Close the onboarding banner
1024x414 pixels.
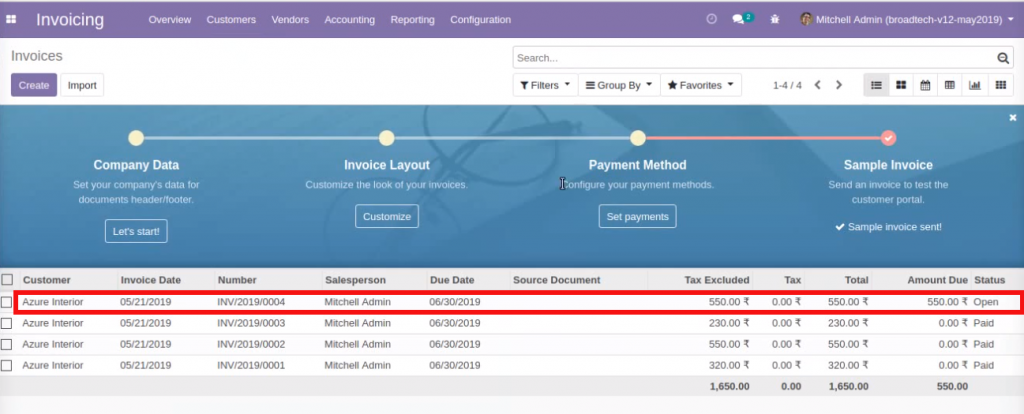point(1013,118)
